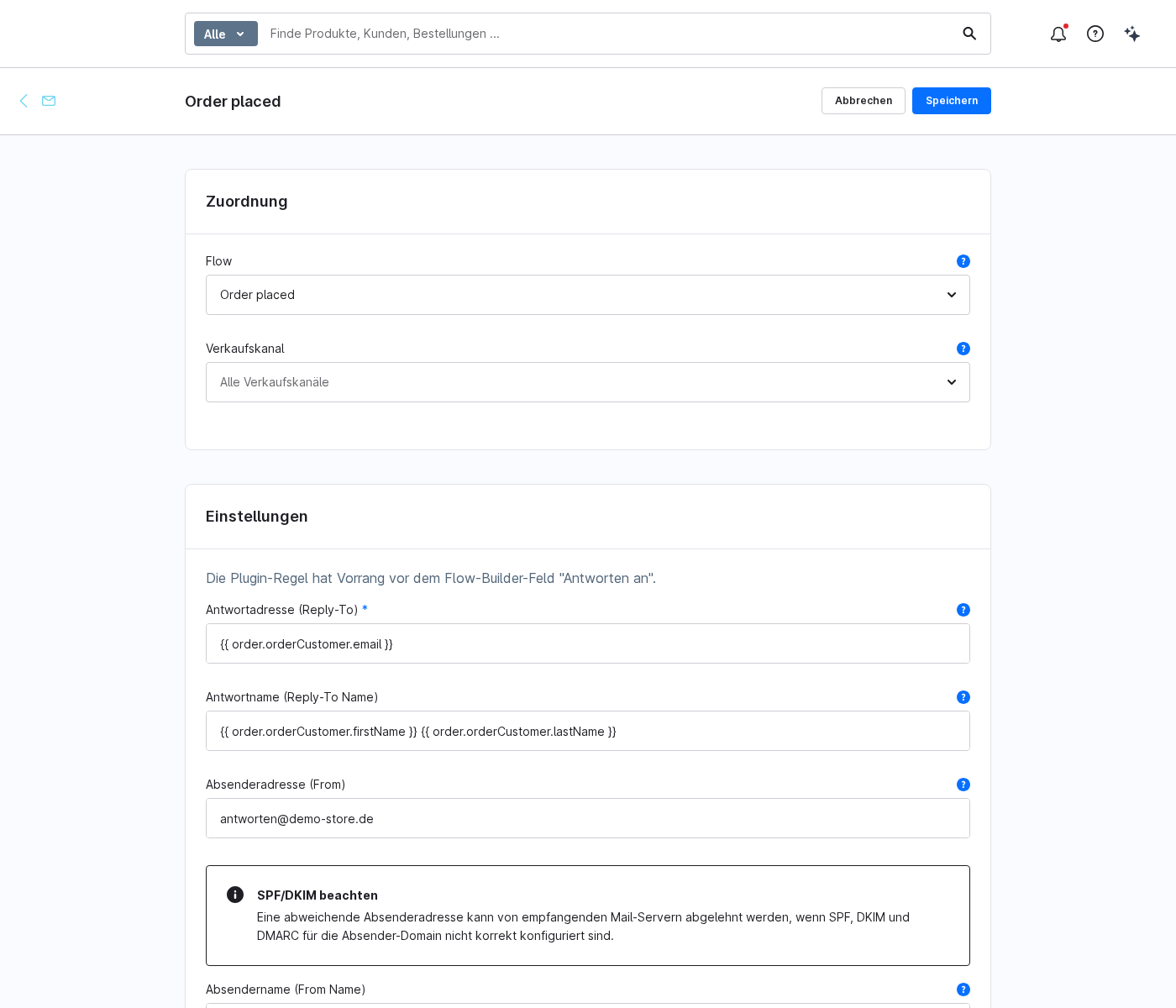Open the AI sparkle assistant icon
This screenshot has width=1176, height=1008.
pos(1132,34)
